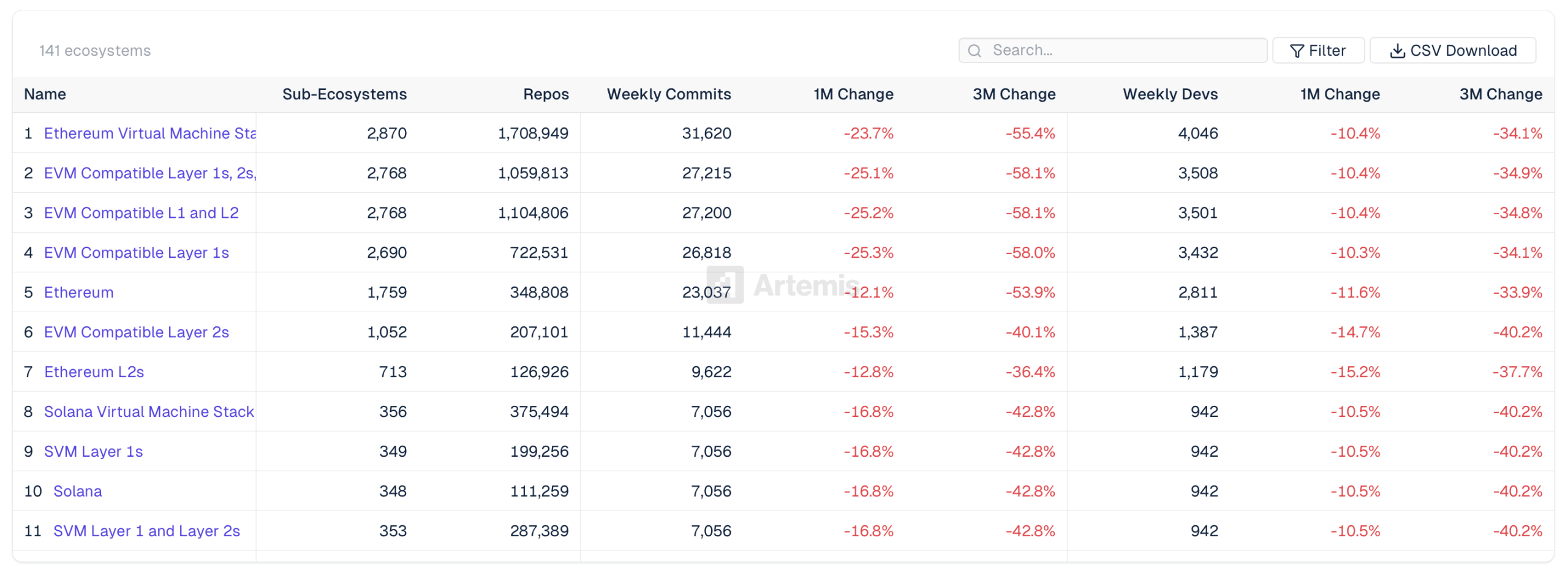Image resolution: width=1568 pixels, height=581 pixels.
Task: Download the data as CSV
Action: (1453, 50)
